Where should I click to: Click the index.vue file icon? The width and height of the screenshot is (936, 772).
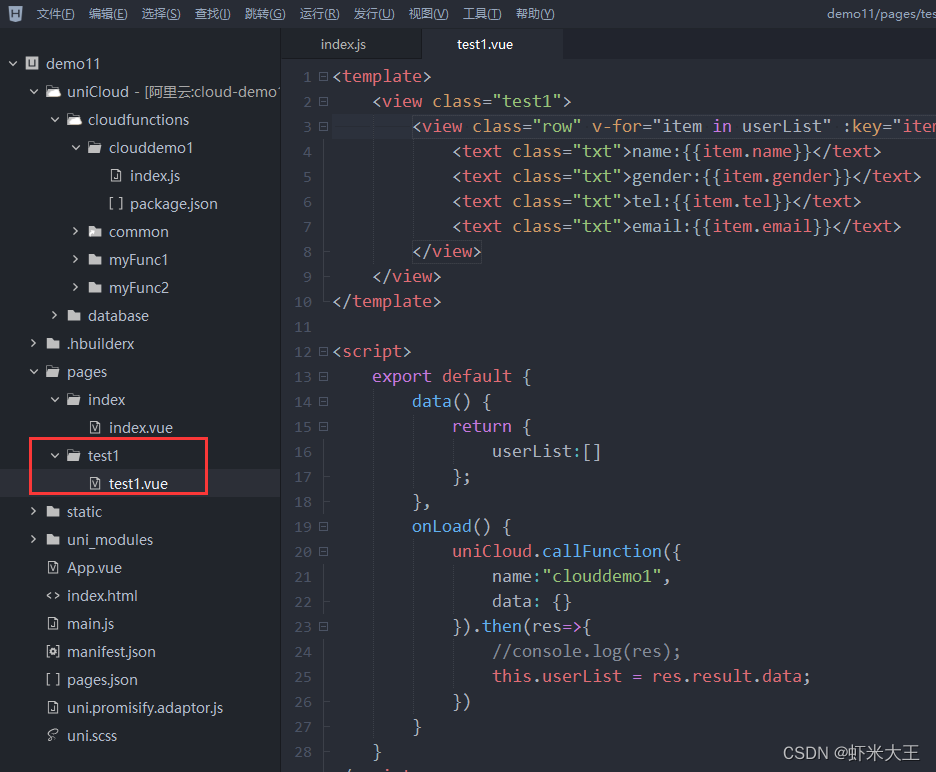click(95, 427)
